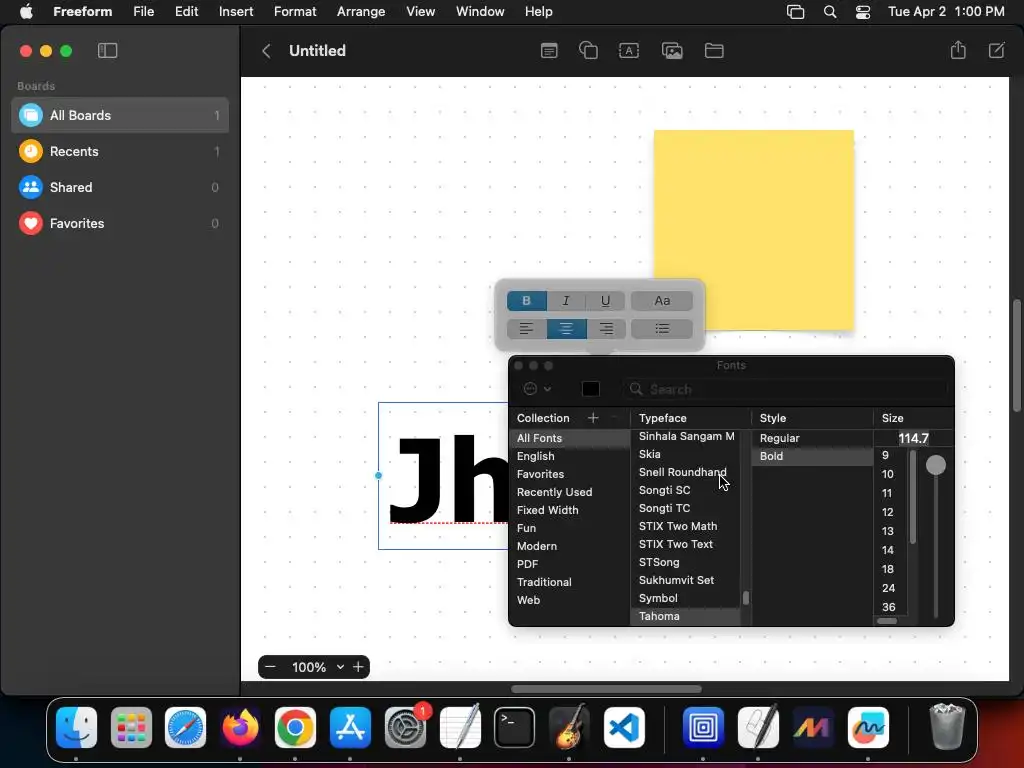
Task: Zoom in with the plus button
Action: (x=358, y=667)
